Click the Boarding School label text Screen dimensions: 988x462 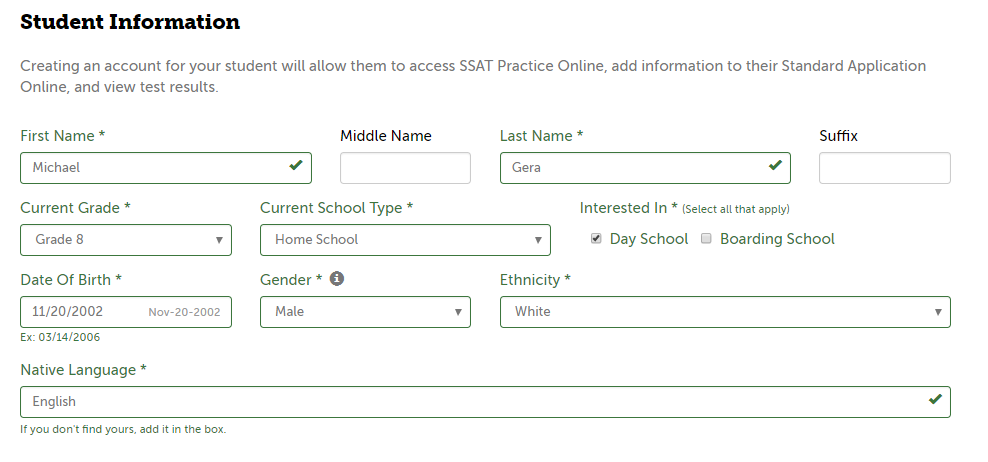click(777, 239)
